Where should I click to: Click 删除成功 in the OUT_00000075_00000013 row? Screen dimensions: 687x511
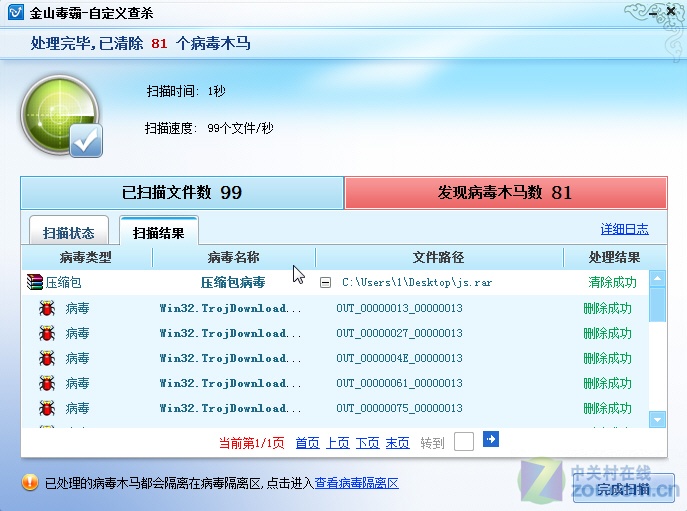pyautogui.click(x=607, y=408)
